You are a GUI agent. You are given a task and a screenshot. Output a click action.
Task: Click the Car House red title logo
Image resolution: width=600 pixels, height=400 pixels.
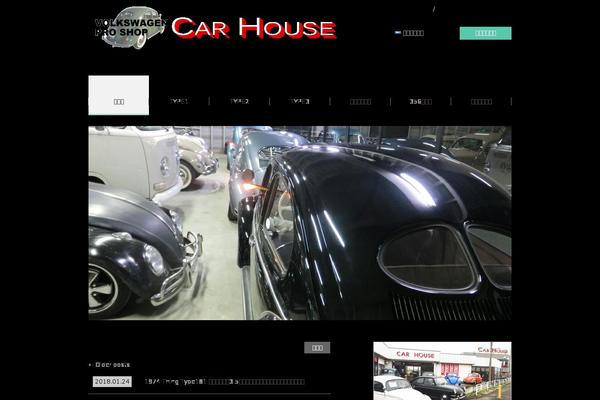(254, 28)
